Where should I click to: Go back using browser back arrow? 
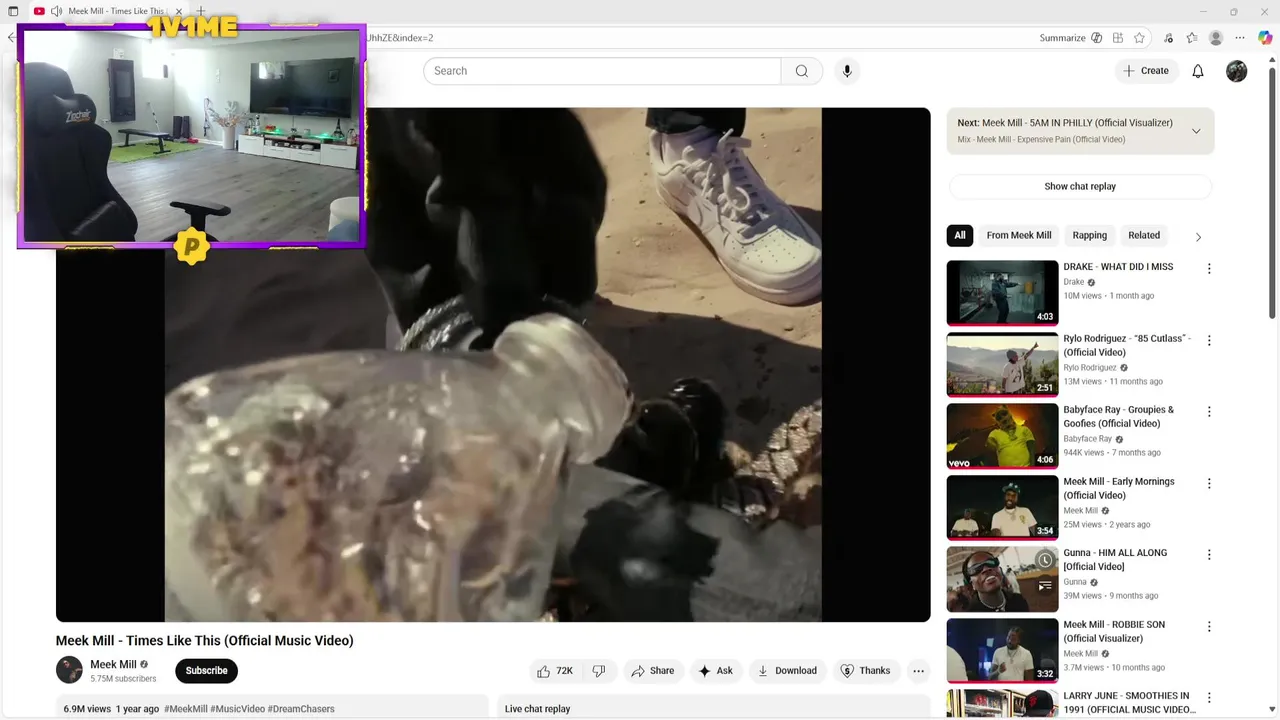point(11,38)
